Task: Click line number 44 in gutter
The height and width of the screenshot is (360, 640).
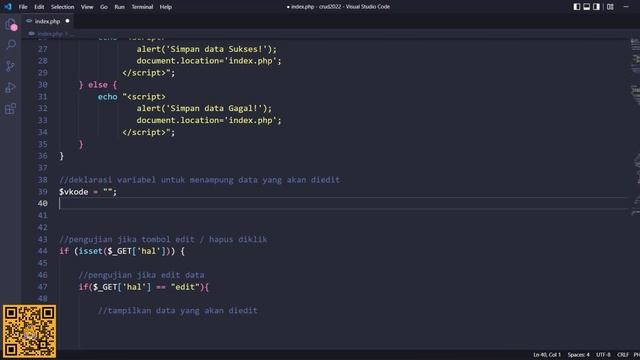Action: tap(42, 251)
